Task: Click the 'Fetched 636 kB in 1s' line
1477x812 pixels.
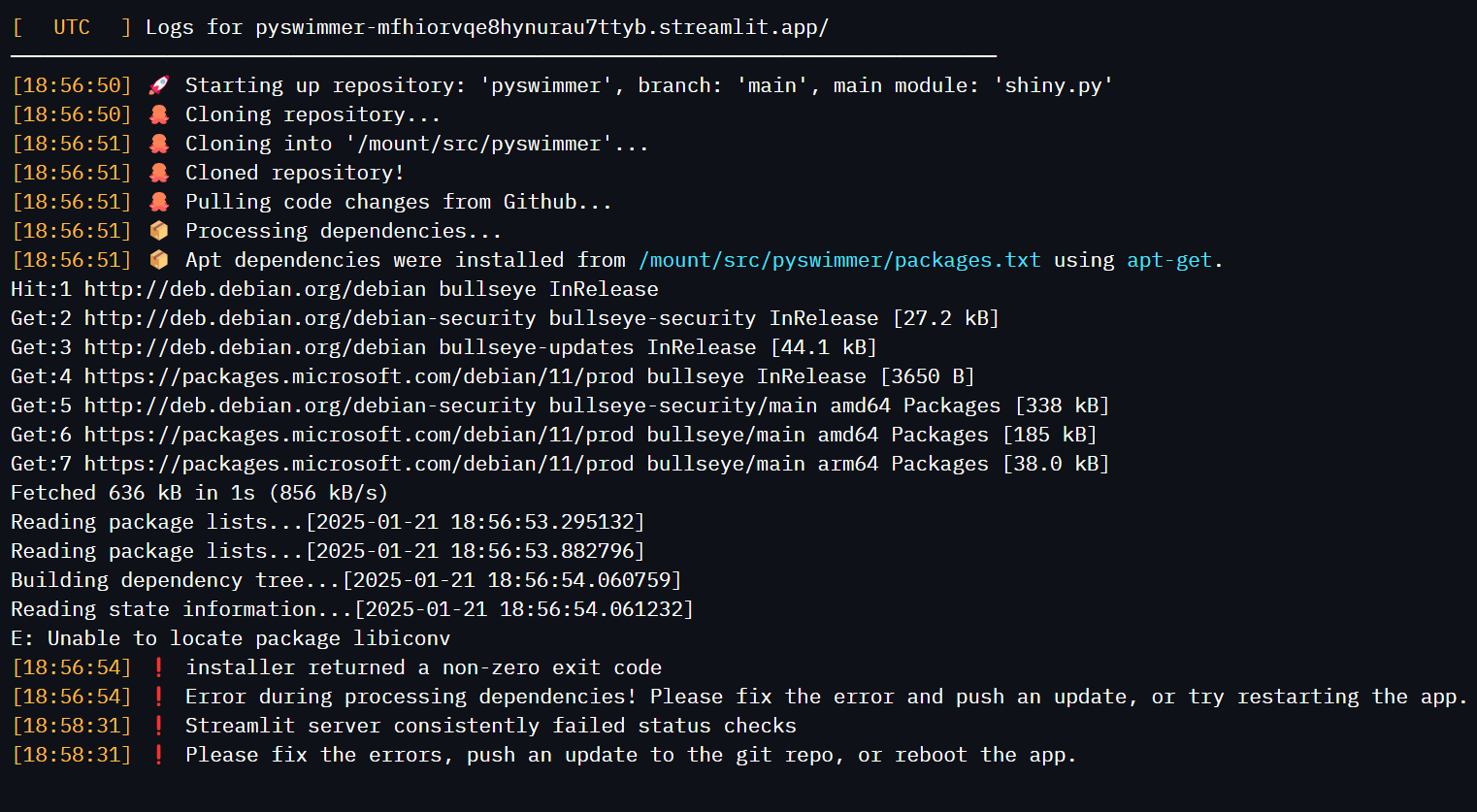Action: 199,493
